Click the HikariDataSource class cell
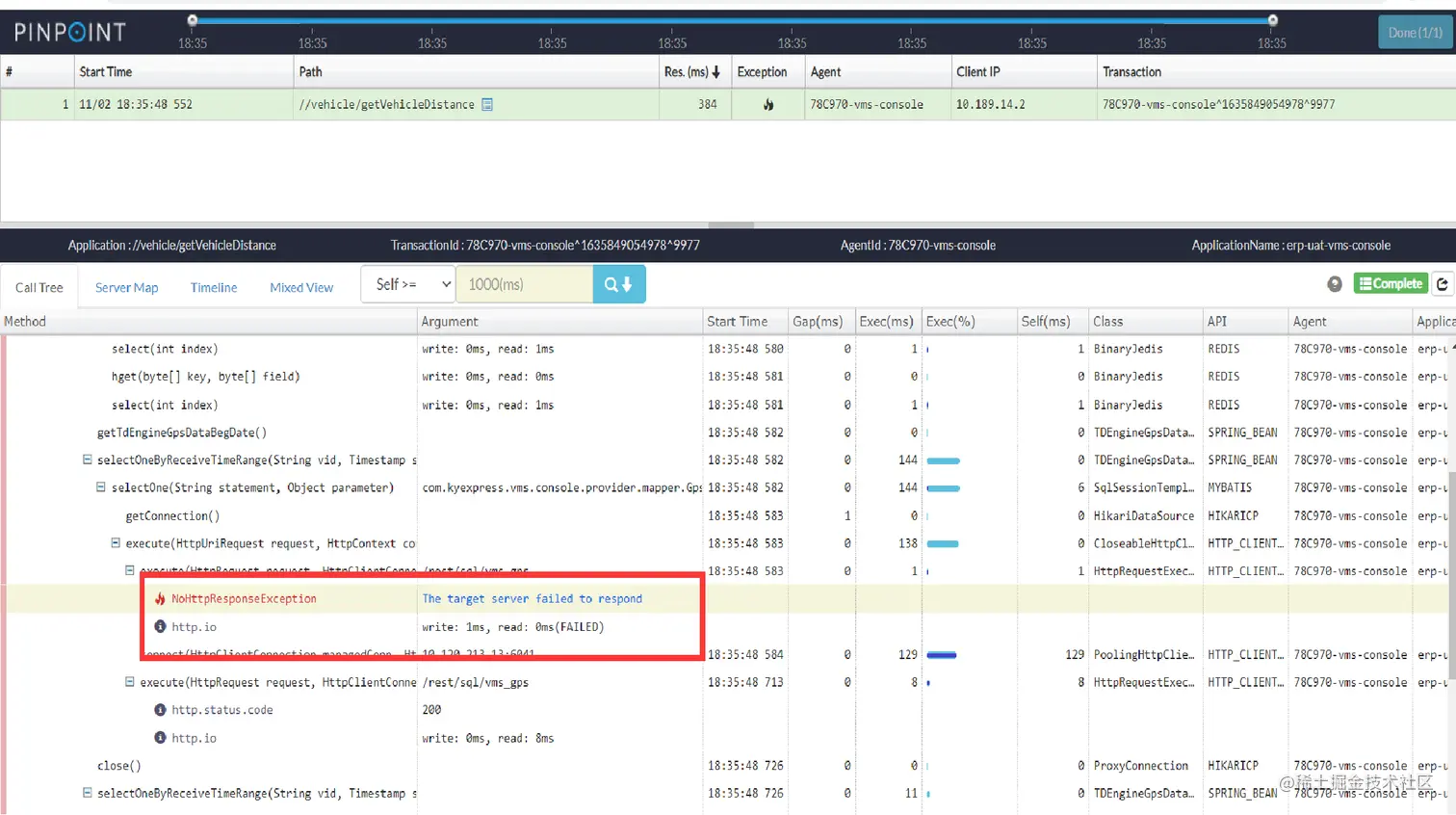The width and height of the screenshot is (1456, 815). pos(1144,515)
